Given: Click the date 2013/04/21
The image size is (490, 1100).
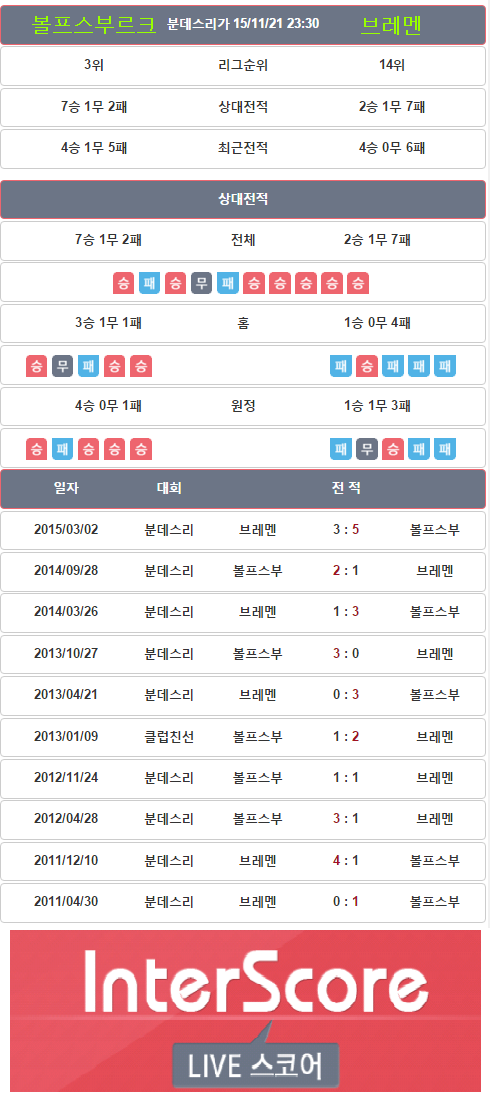Looking at the screenshot, I should point(67,695).
